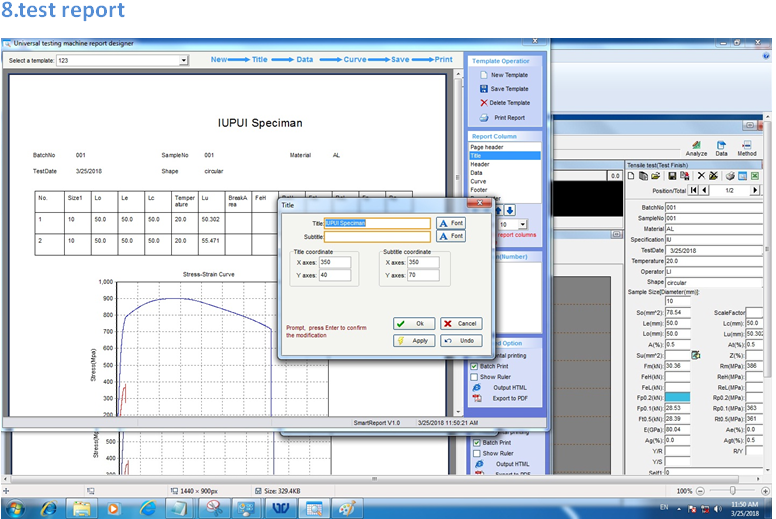Toggle the Batch Print checkbox

(x=475, y=366)
